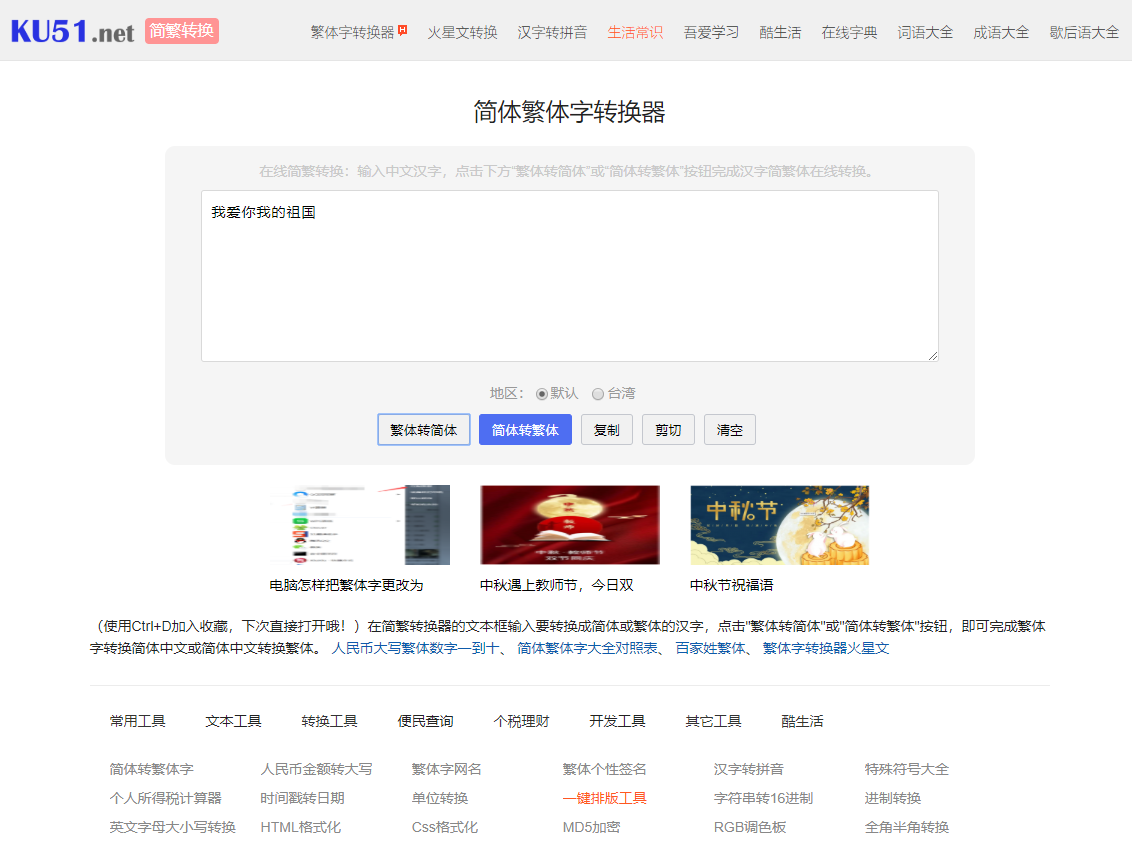
Task: Open the 繁体个性签名 tool link
Action: 604,770
